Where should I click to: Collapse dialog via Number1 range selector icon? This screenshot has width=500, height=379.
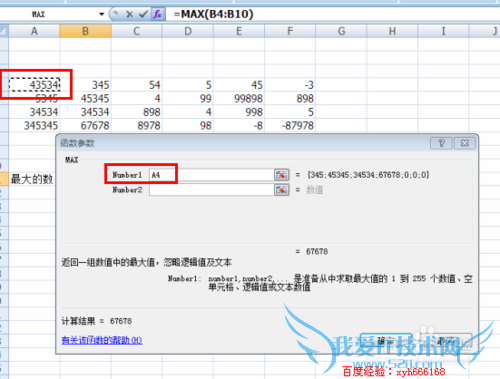[x=282, y=175]
